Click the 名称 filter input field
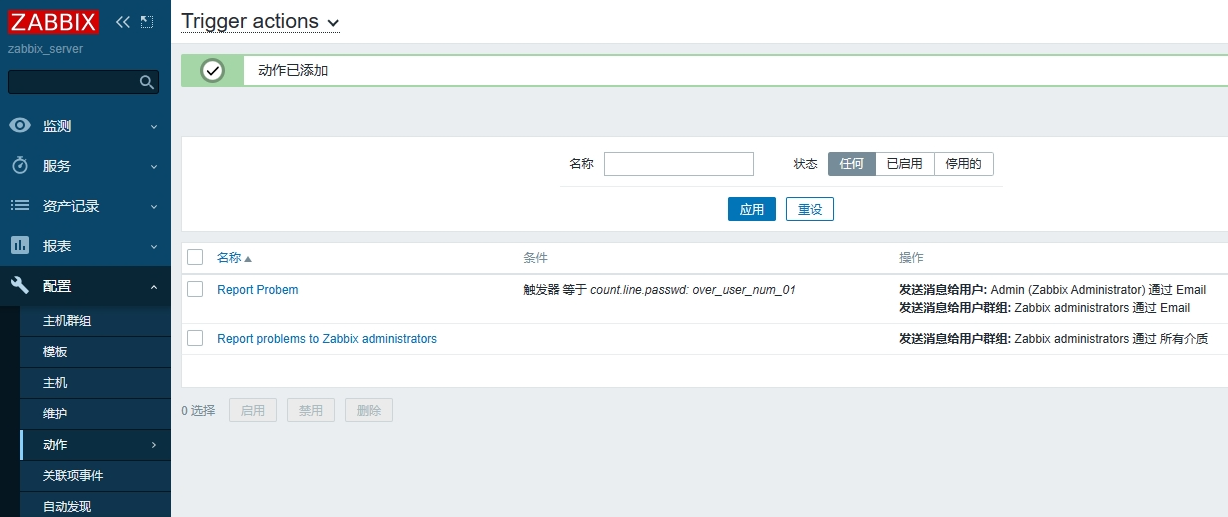The width and height of the screenshot is (1228, 517). pos(678,164)
